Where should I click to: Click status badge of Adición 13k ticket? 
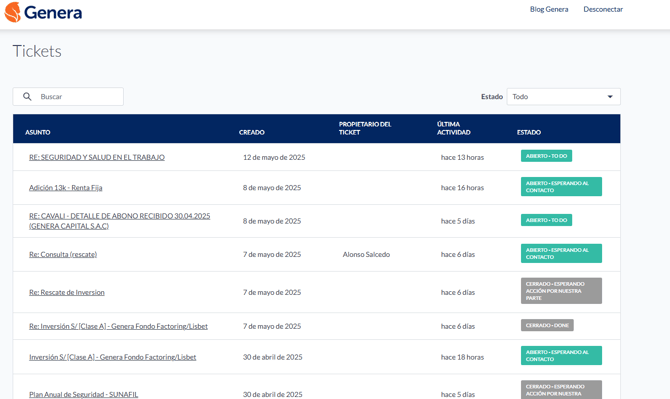[x=561, y=187]
